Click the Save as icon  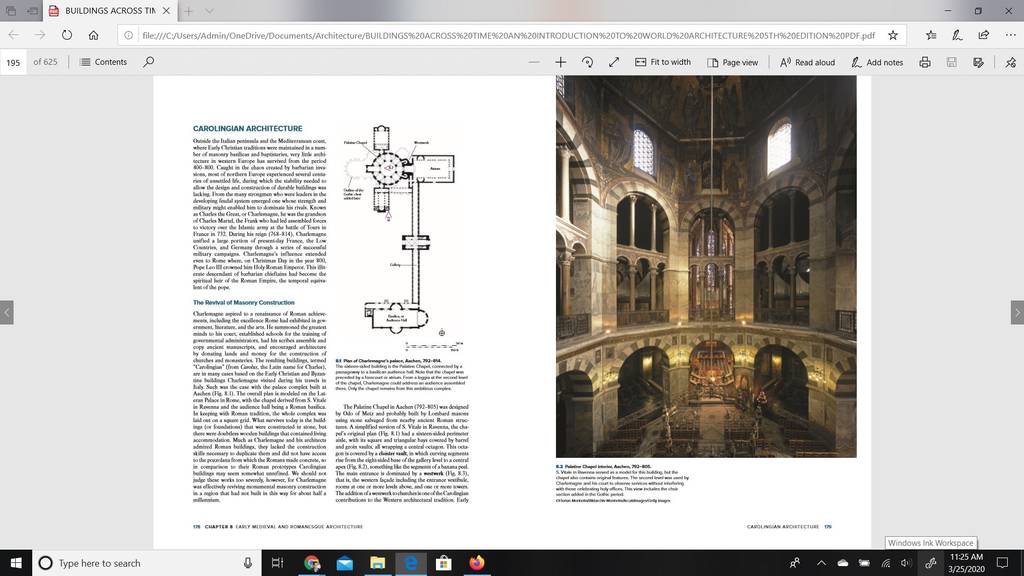pos(978,62)
